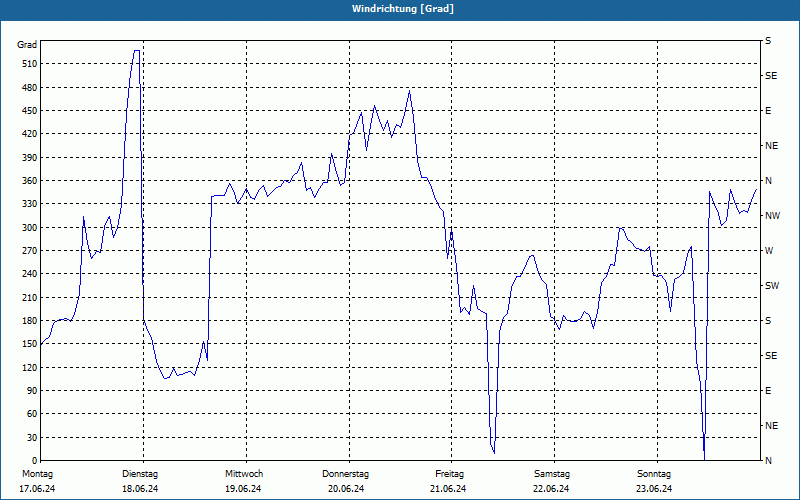
Task: Click the 'Mittwoch' day label
Action: (244, 474)
